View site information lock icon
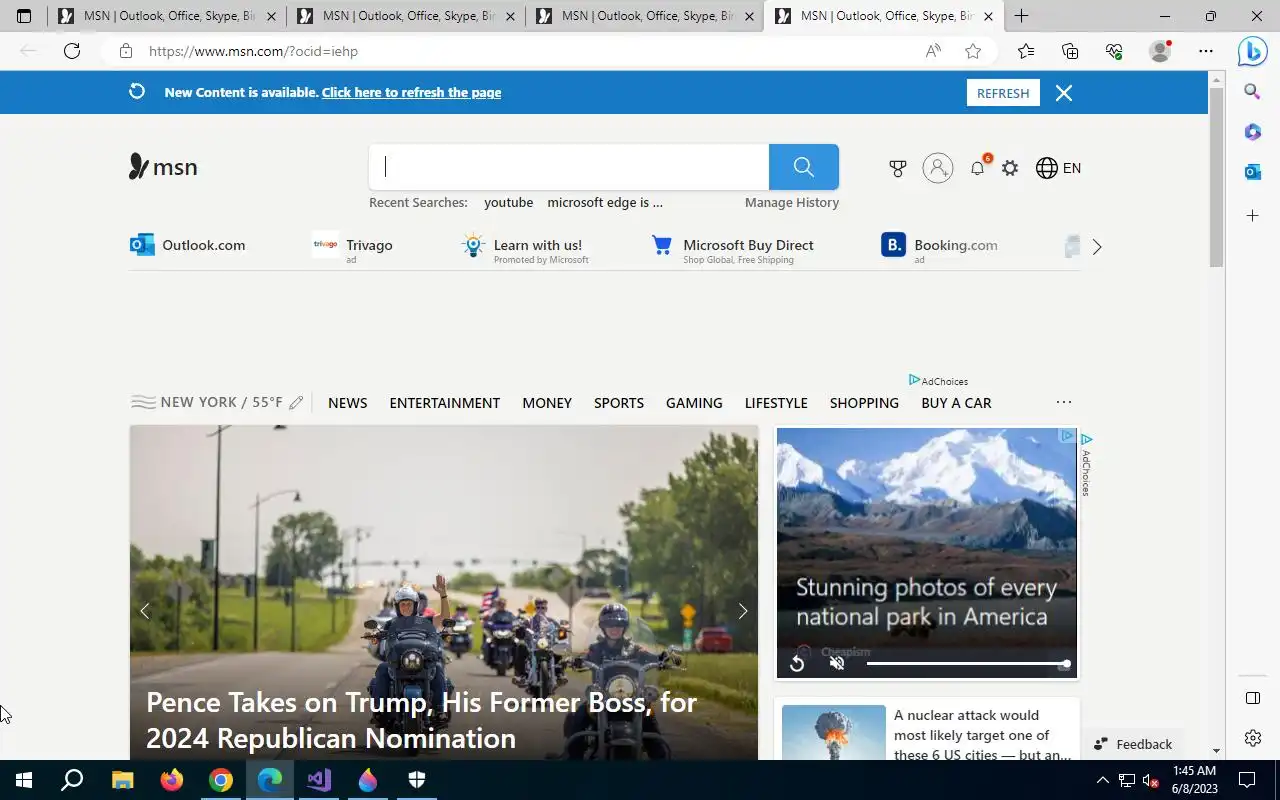This screenshot has width=1280, height=800. pyautogui.click(x=125, y=51)
